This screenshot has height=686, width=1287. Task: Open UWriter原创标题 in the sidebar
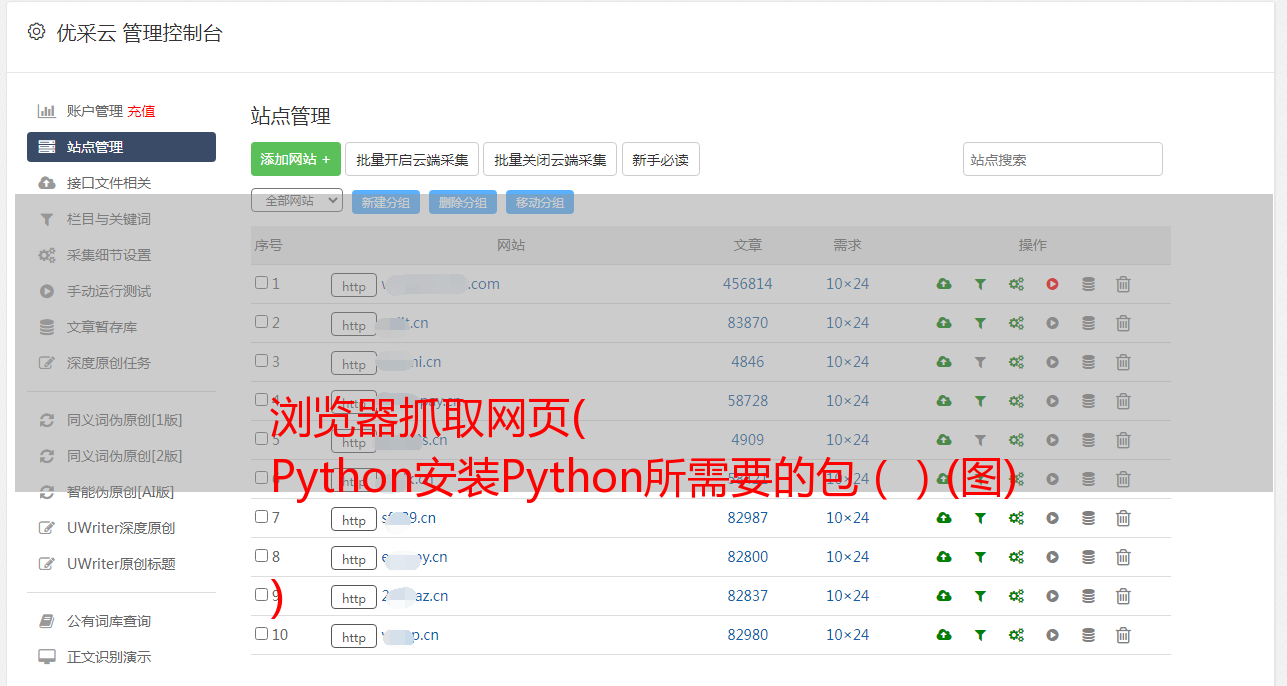click(x=121, y=564)
